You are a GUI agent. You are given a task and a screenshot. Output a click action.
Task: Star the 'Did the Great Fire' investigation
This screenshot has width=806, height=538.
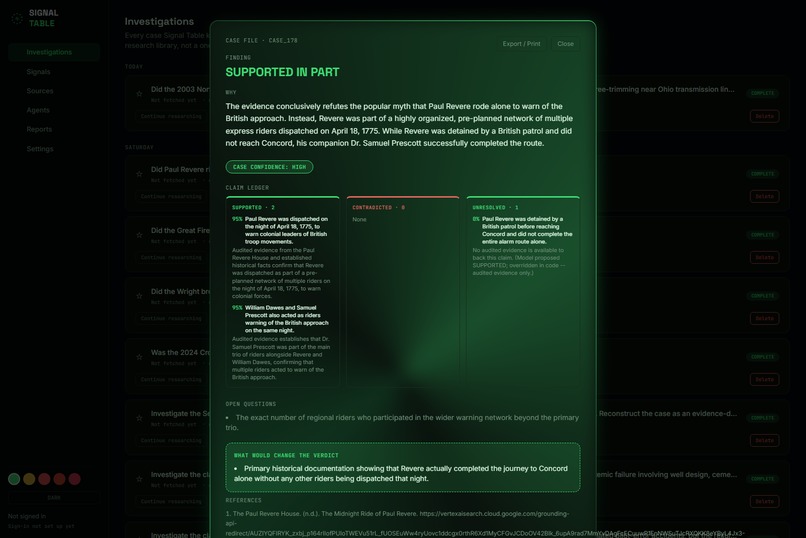point(139,235)
